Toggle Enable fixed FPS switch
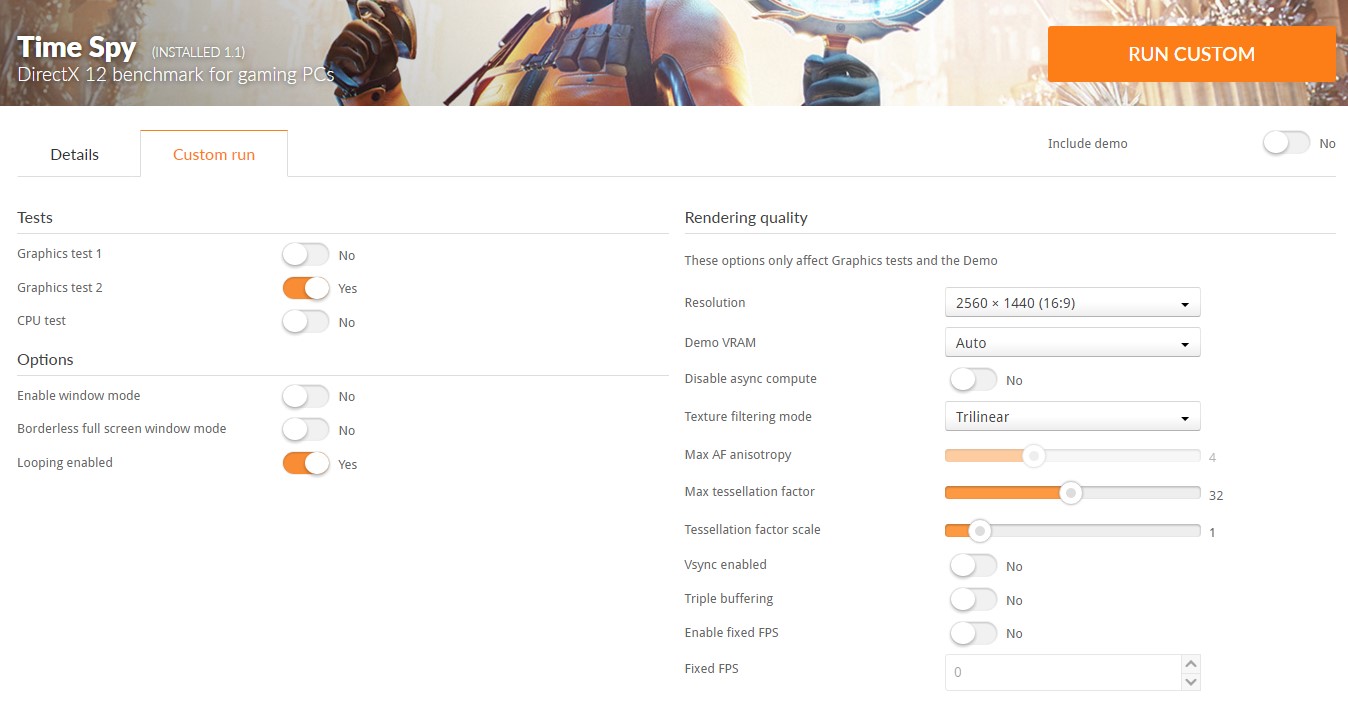Screen dimensions: 1348x708 click(x=973, y=633)
